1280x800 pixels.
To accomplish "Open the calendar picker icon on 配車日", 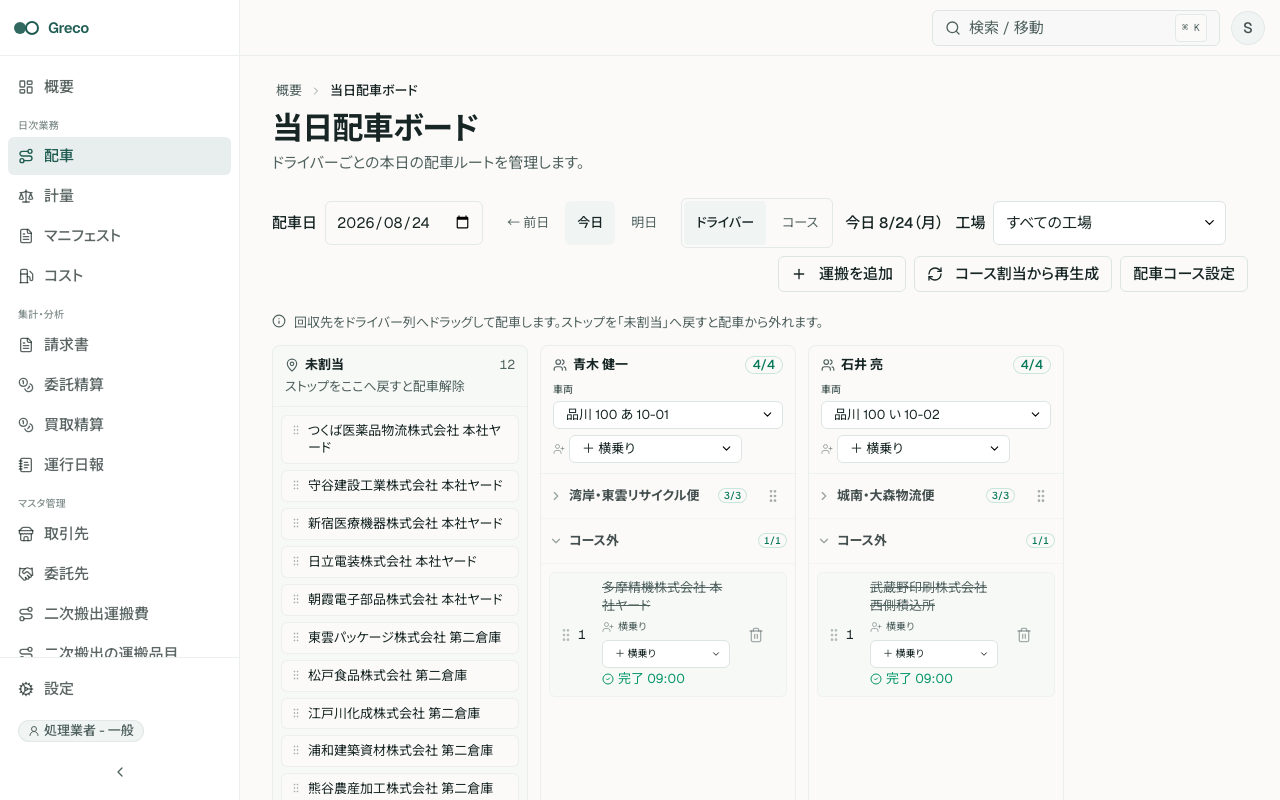I will (463, 223).
